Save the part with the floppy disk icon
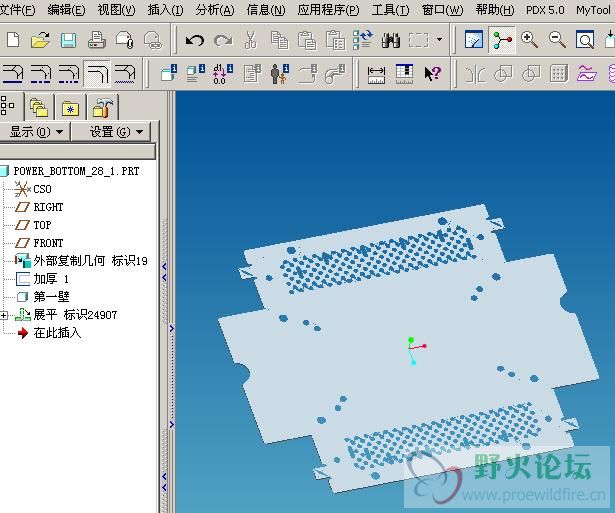This screenshot has width=615, height=513. [69, 40]
